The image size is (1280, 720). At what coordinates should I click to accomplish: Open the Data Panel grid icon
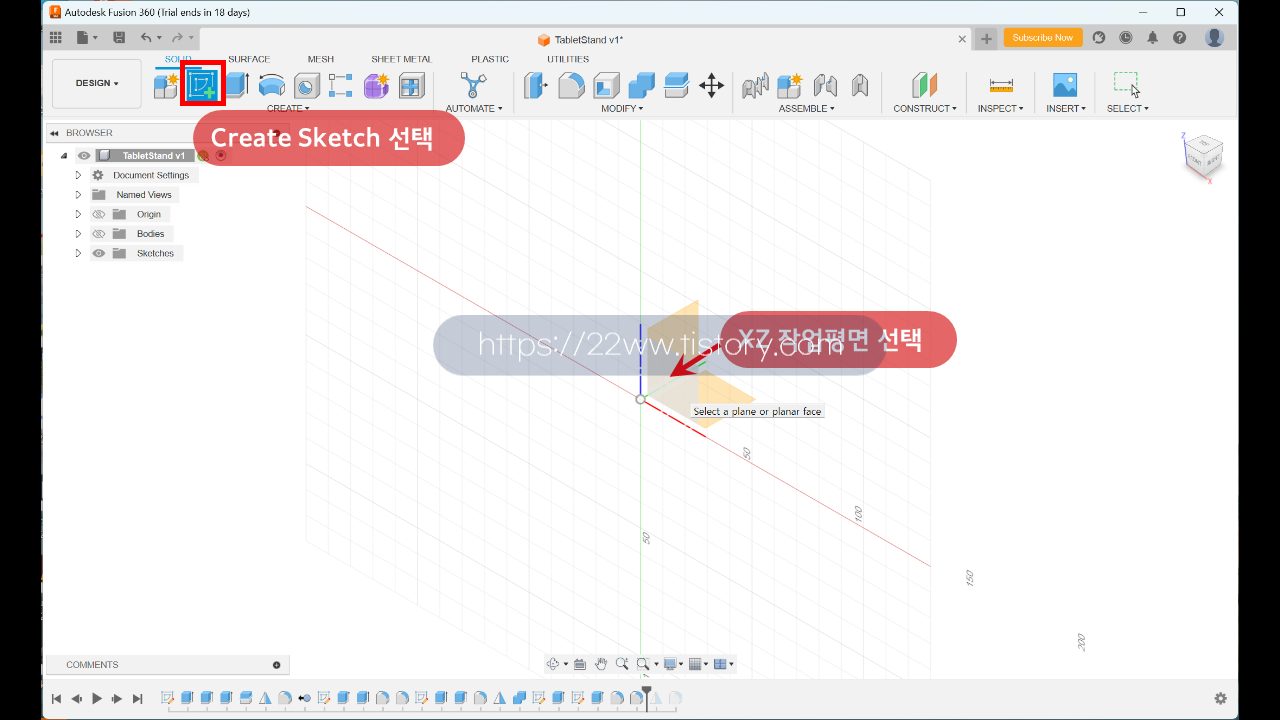pos(56,38)
